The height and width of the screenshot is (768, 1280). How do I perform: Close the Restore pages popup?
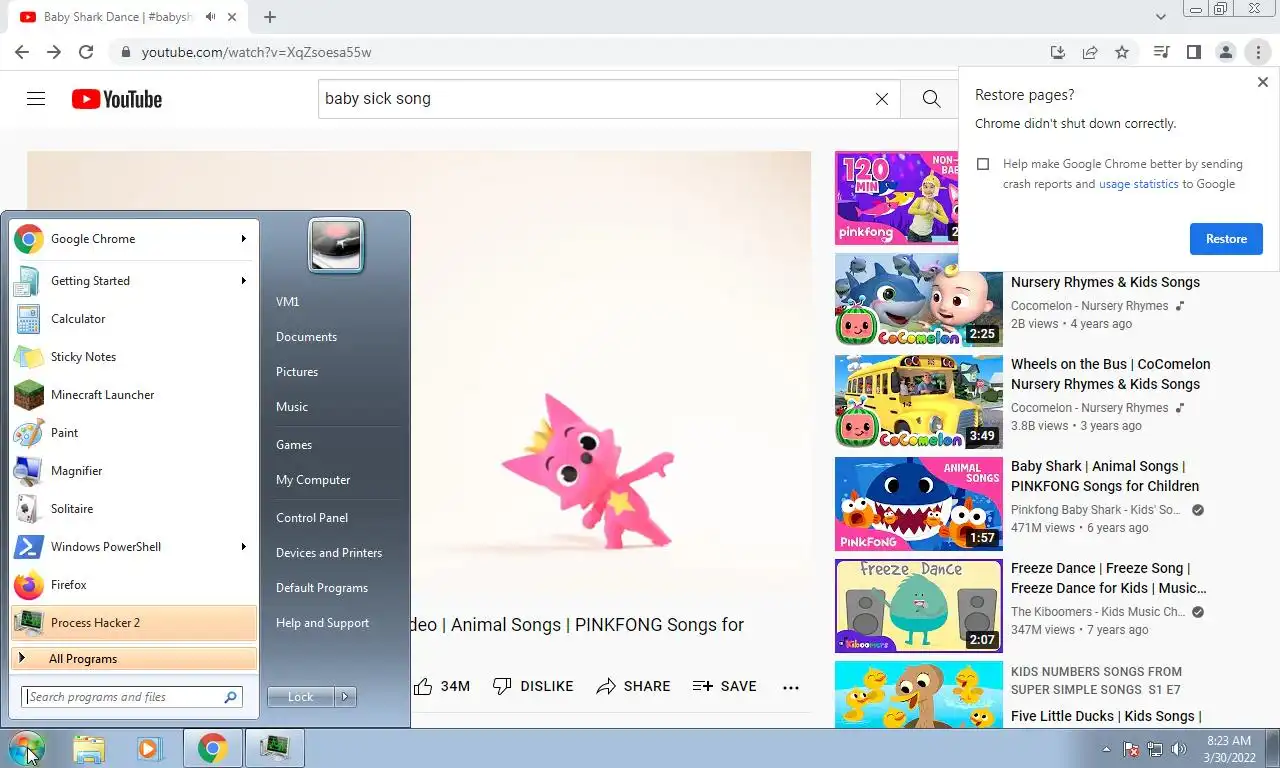[x=1262, y=82]
